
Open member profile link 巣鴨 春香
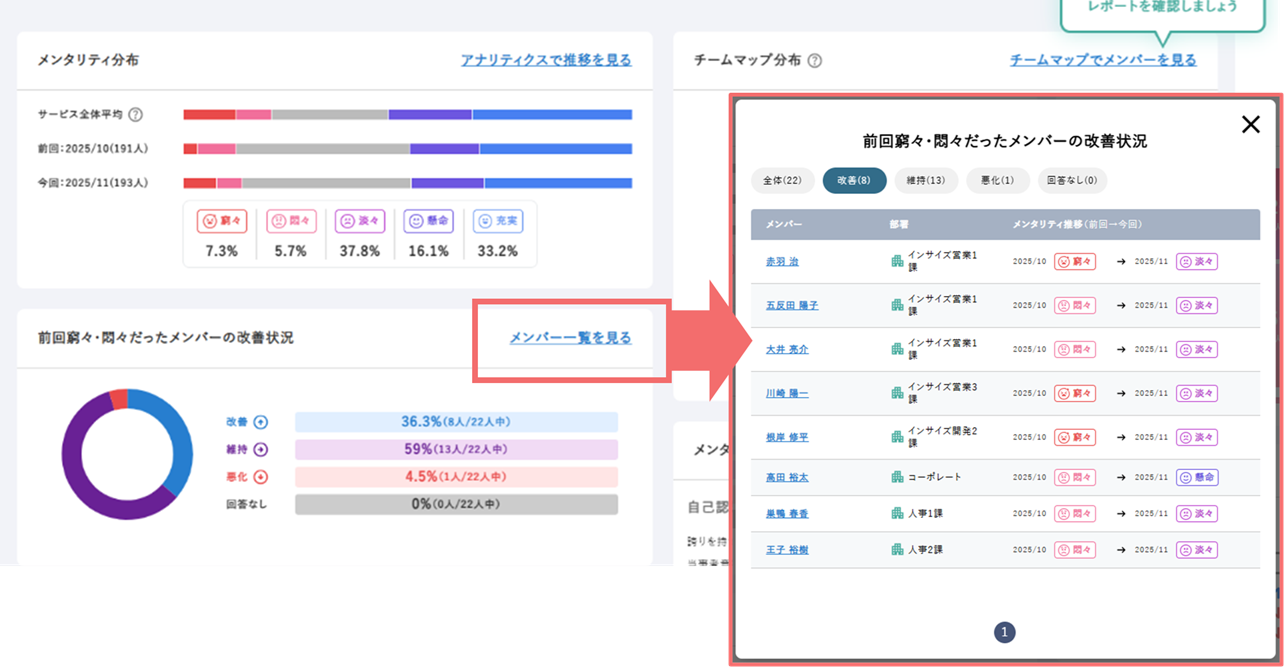[x=787, y=513]
